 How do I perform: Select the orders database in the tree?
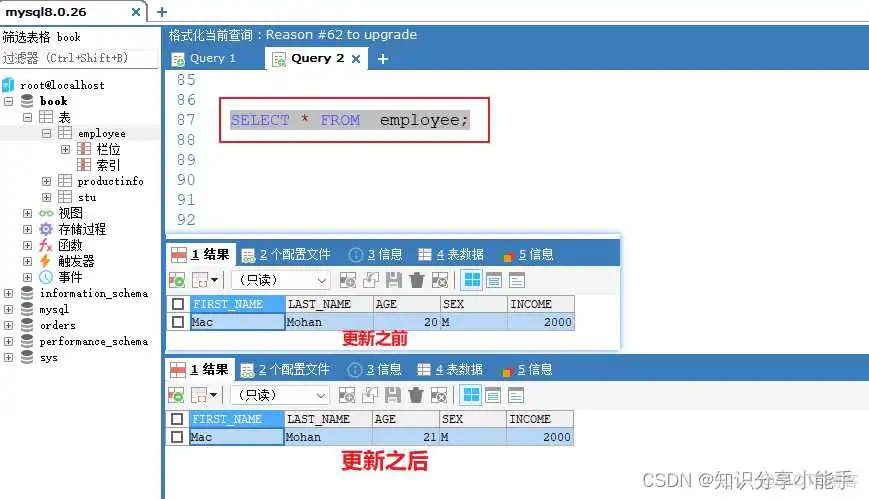click(58, 325)
